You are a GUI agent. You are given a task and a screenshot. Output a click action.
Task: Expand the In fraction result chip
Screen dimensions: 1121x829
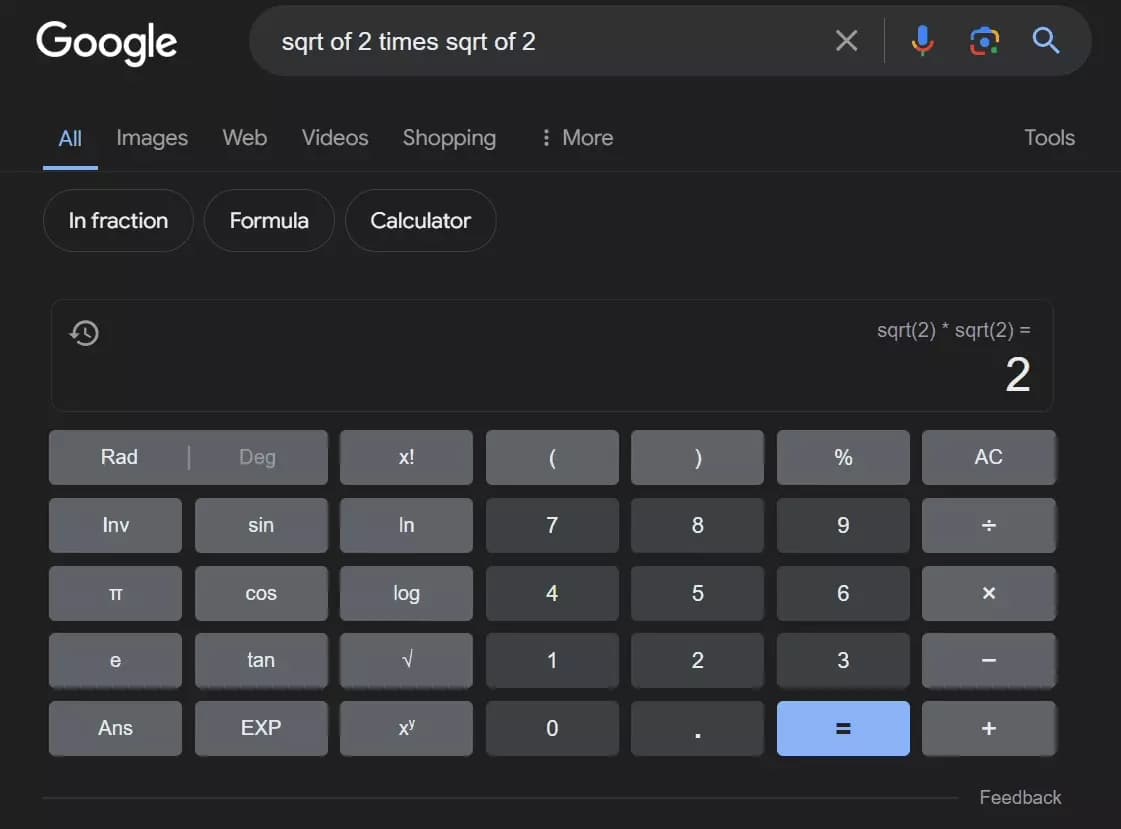(x=117, y=220)
